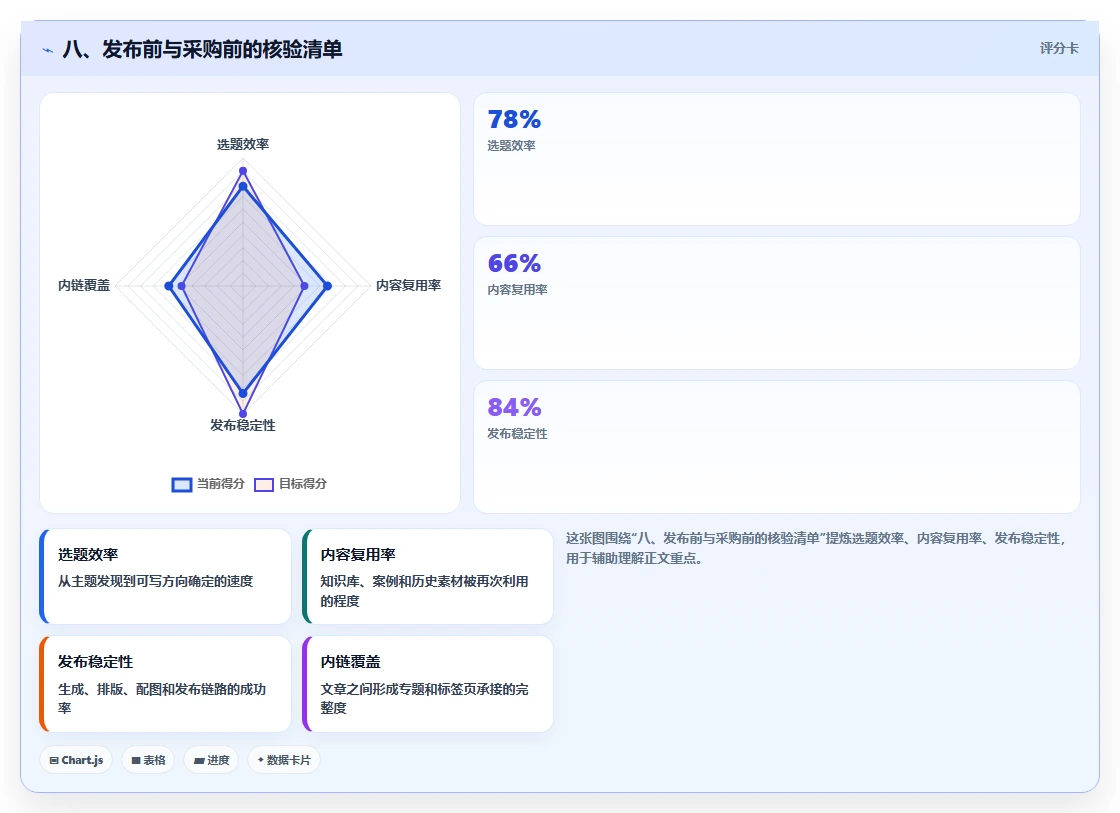
Task: Click the 78% value text
Action: pyautogui.click(x=514, y=119)
